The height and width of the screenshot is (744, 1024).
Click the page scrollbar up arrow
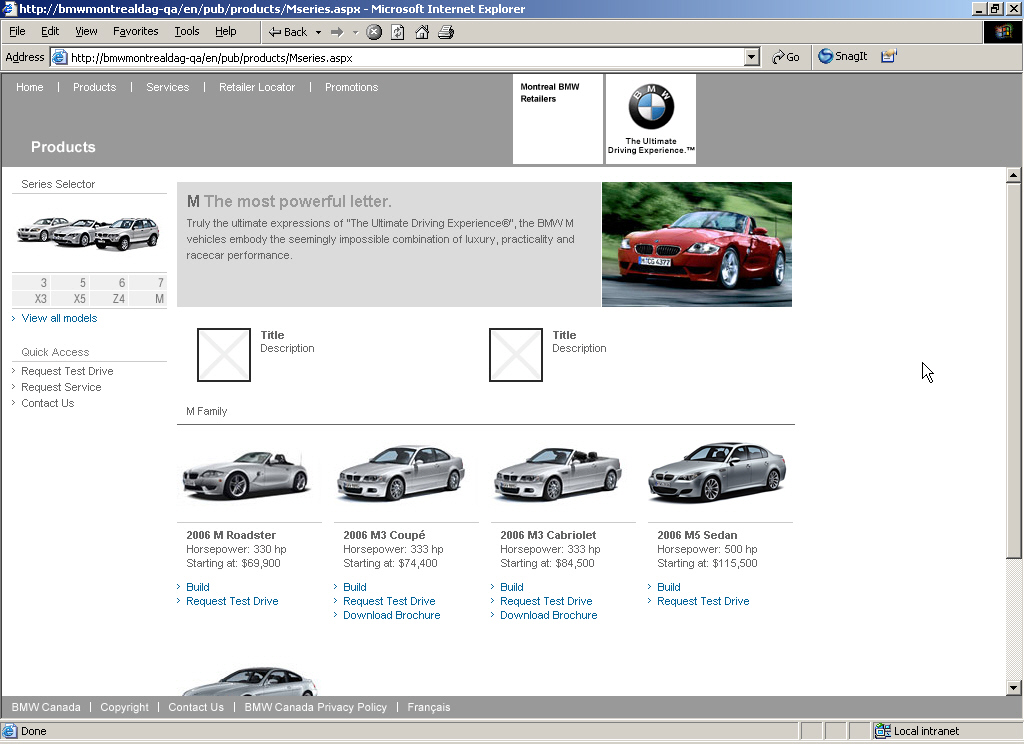pyautogui.click(x=1013, y=175)
